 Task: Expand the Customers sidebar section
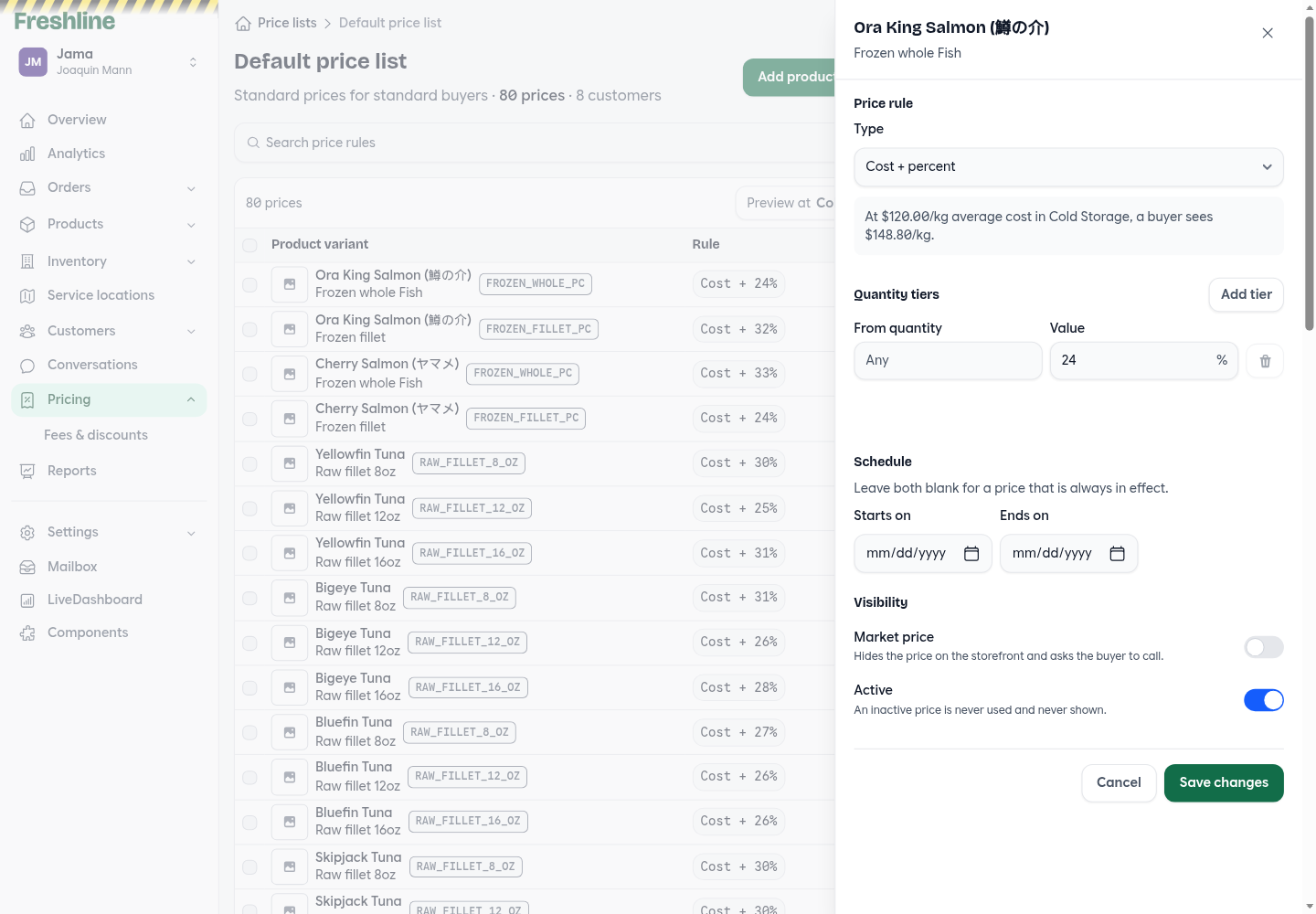(x=109, y=331)
